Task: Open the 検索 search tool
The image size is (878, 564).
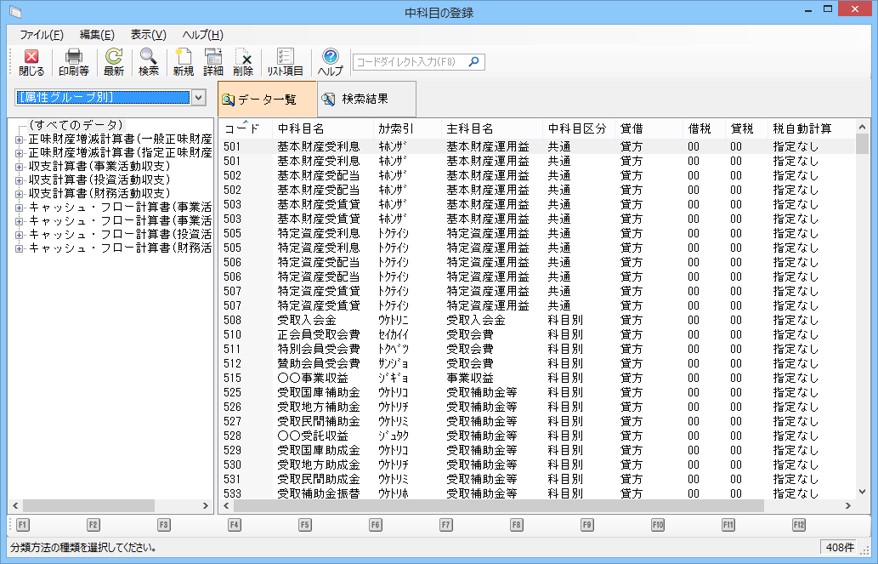Action: 148,62
